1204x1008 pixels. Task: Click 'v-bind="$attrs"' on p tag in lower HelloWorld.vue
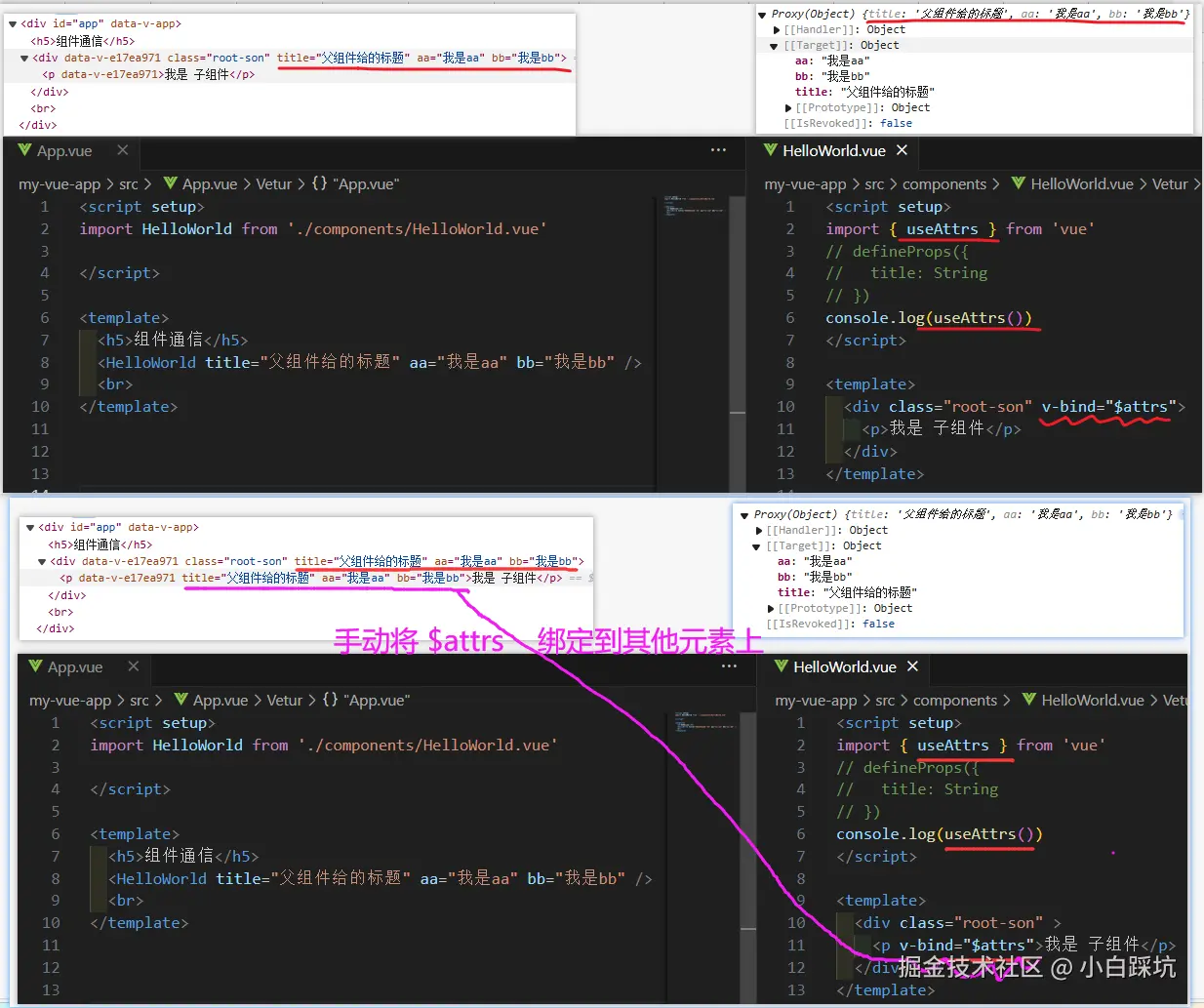pyautogui.click(x=967, y=946)
